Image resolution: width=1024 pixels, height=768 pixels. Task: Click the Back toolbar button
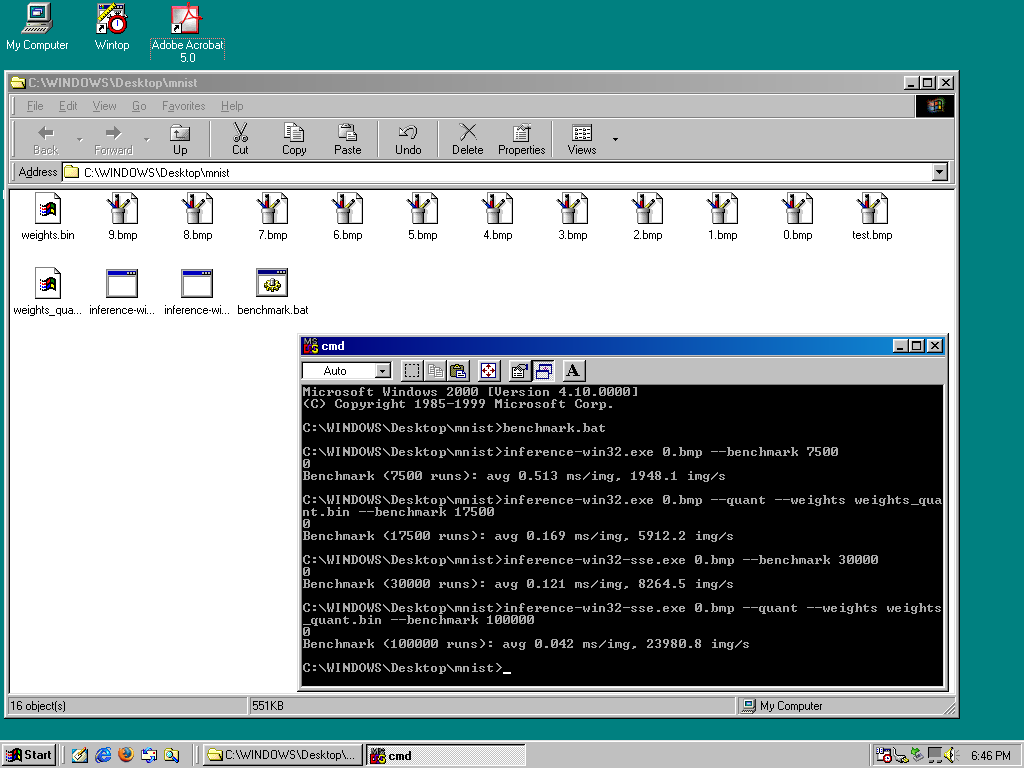46,139
